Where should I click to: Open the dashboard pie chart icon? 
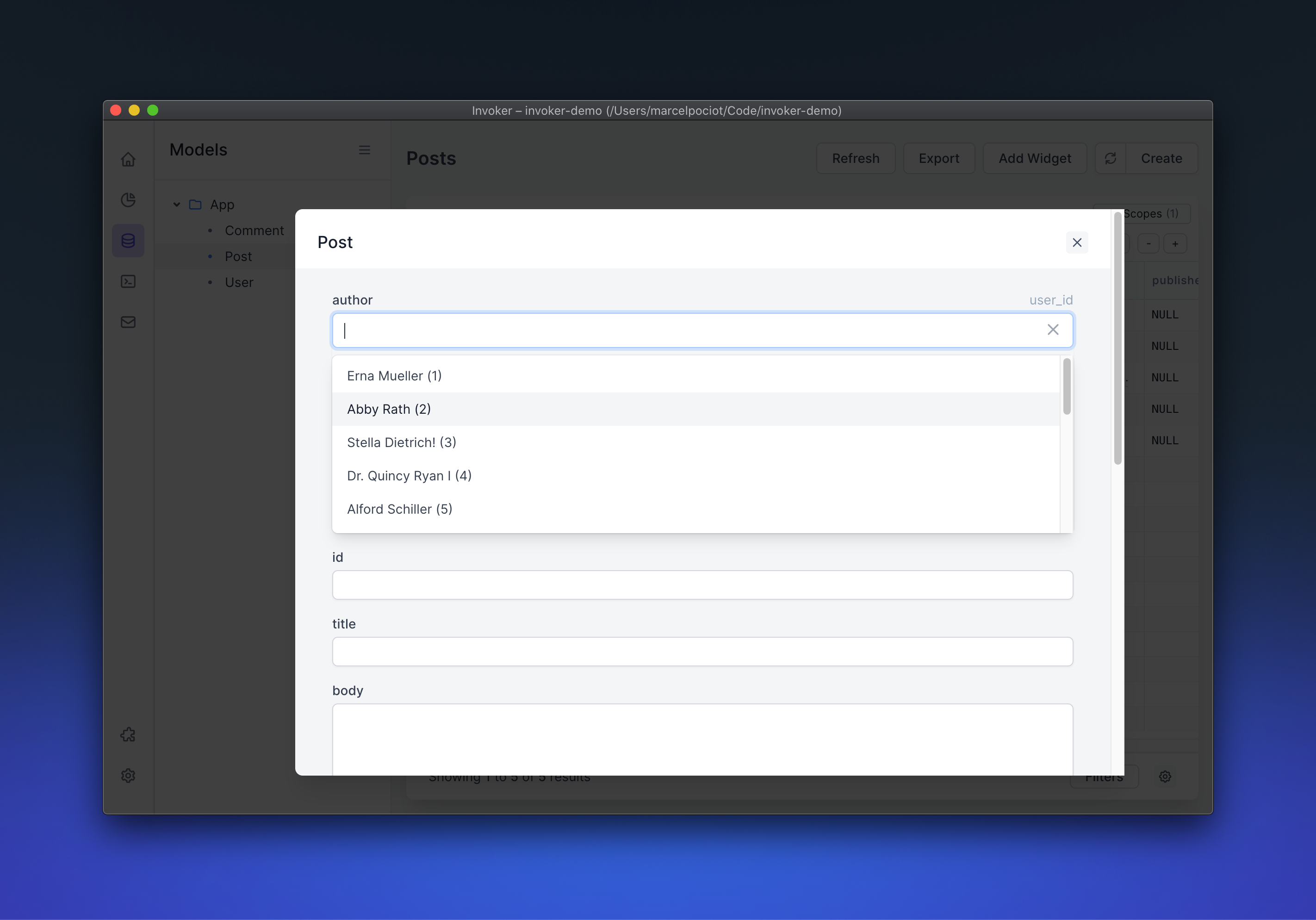[128, 199]
